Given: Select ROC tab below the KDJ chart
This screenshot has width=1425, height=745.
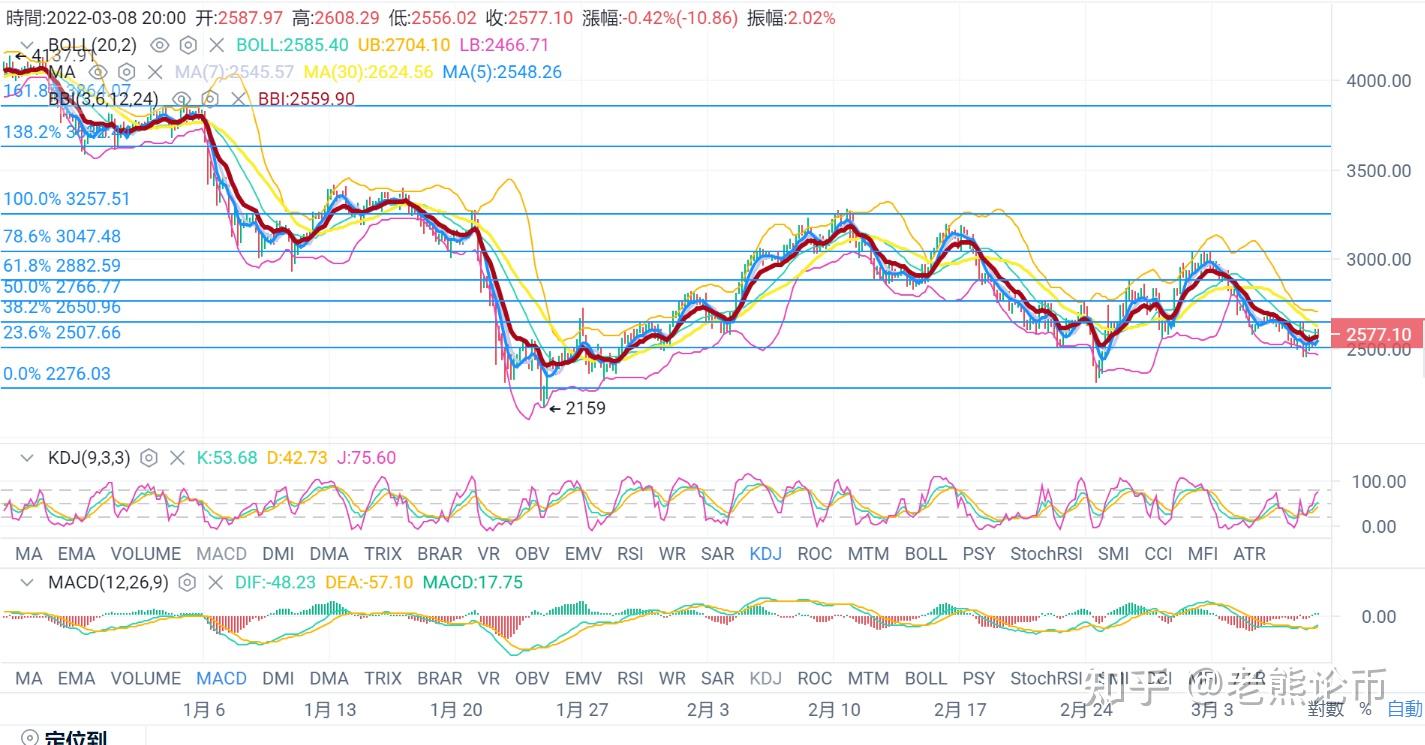Looking at the screenshot, I should tap(815, 553).
